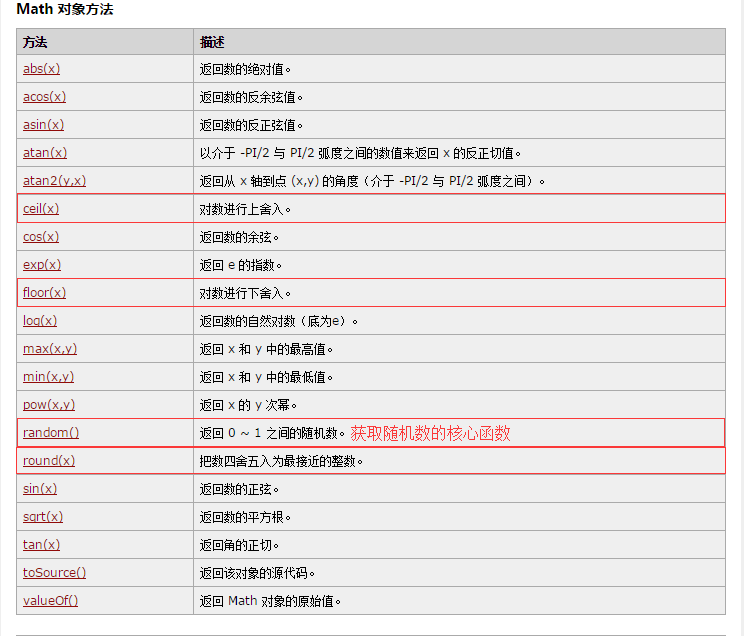Image resolution: width=744 pixels, height=636 pixels.
Task: Follow the pow(x,y) link
Action: (x=49, y=405)
